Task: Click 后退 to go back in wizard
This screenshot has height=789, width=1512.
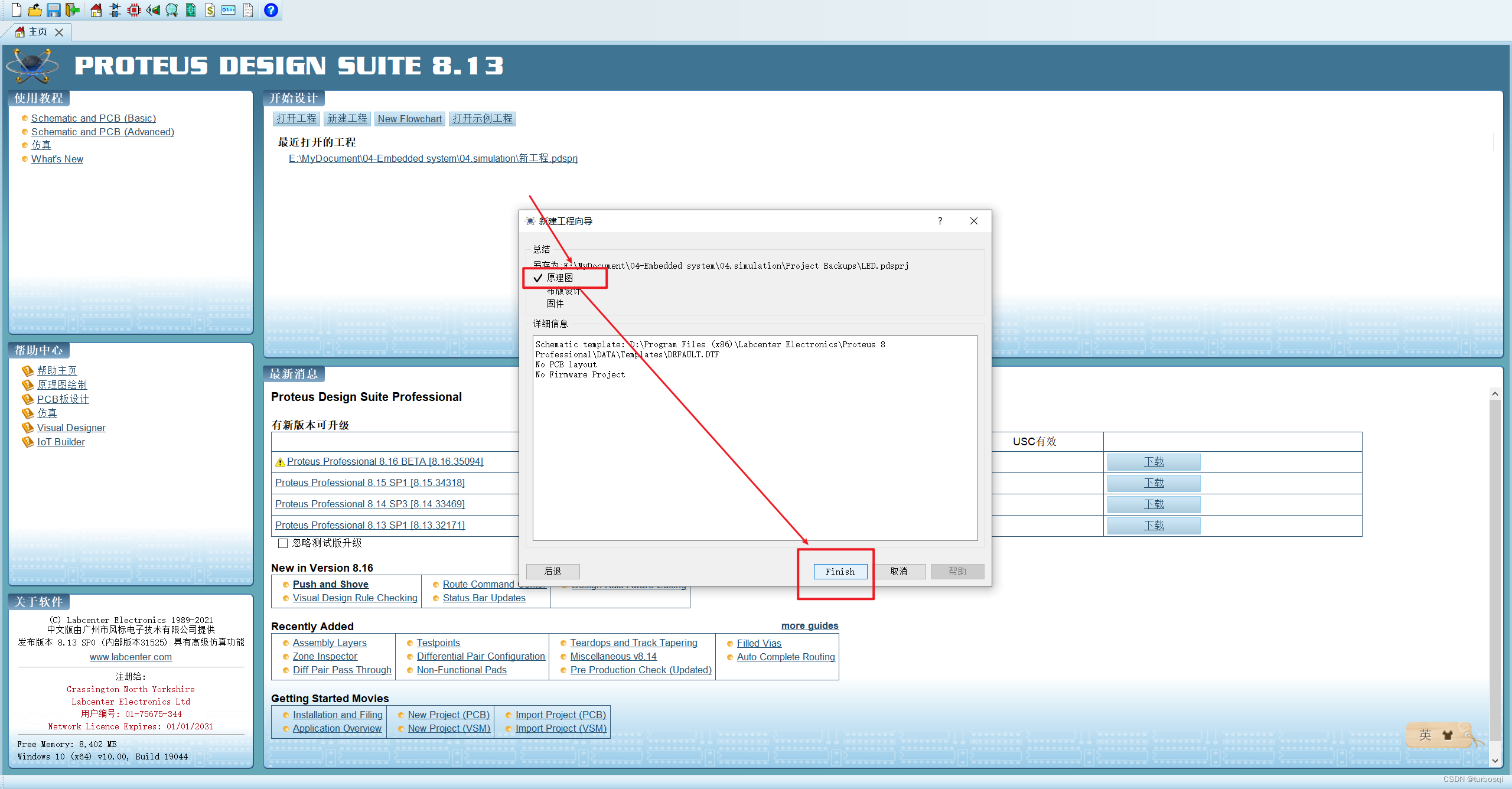Action: coord(553,572)
